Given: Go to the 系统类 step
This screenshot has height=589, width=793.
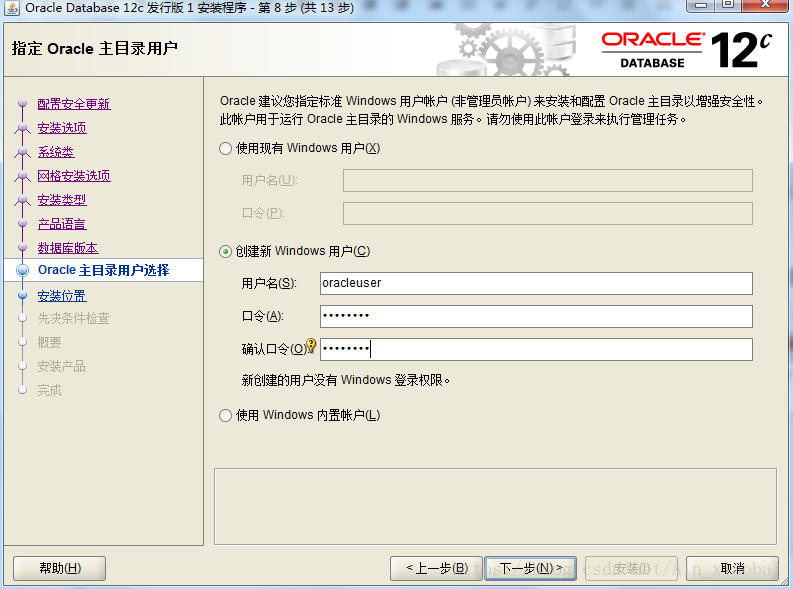Looking at the screenshot, I should [56, 152].
